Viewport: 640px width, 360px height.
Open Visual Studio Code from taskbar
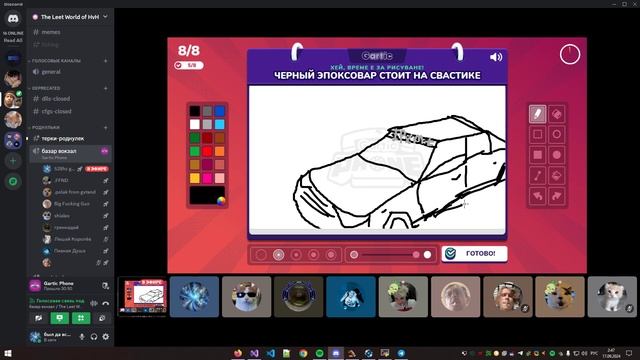tap(271, 353)
